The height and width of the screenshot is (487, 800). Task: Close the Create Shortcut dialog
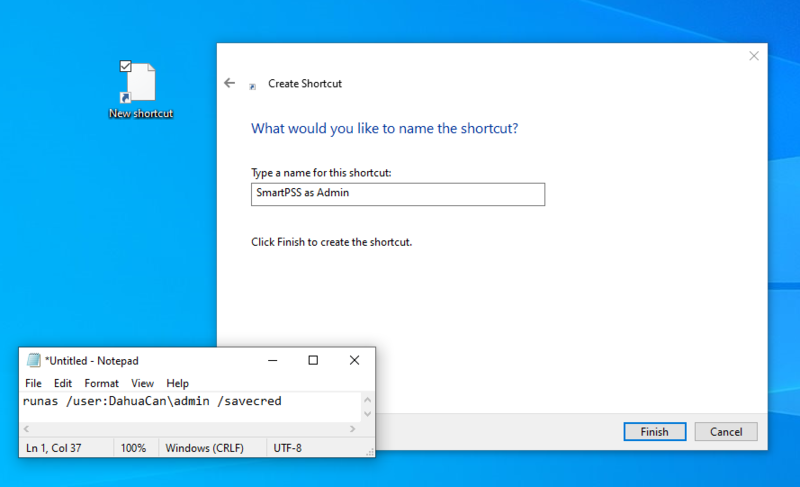coord(754,56)
